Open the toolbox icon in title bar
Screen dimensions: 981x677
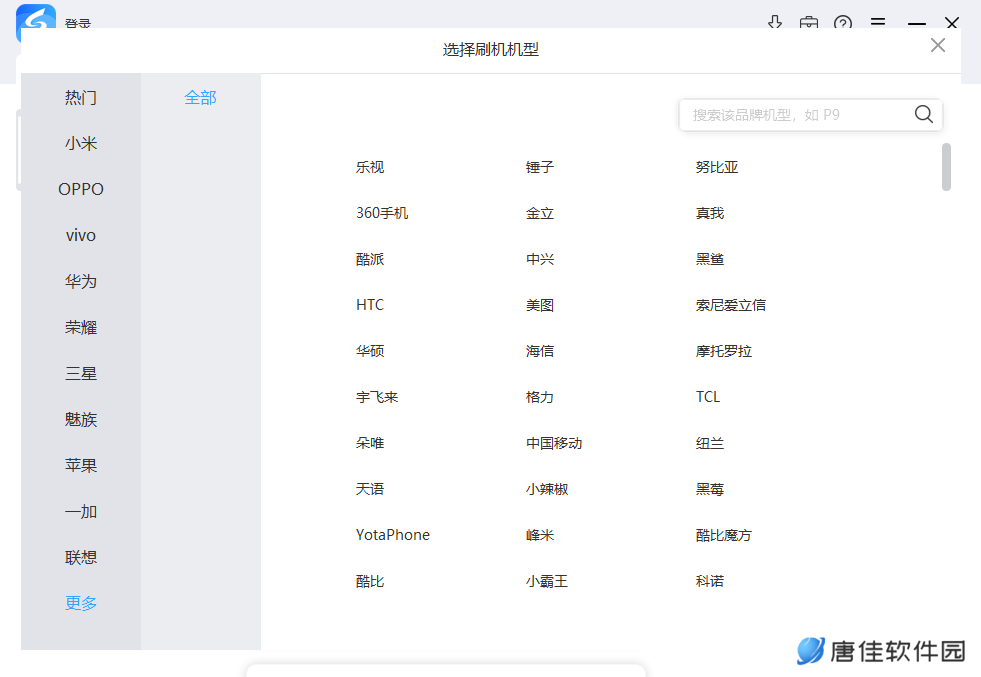(x=808, y=23)
